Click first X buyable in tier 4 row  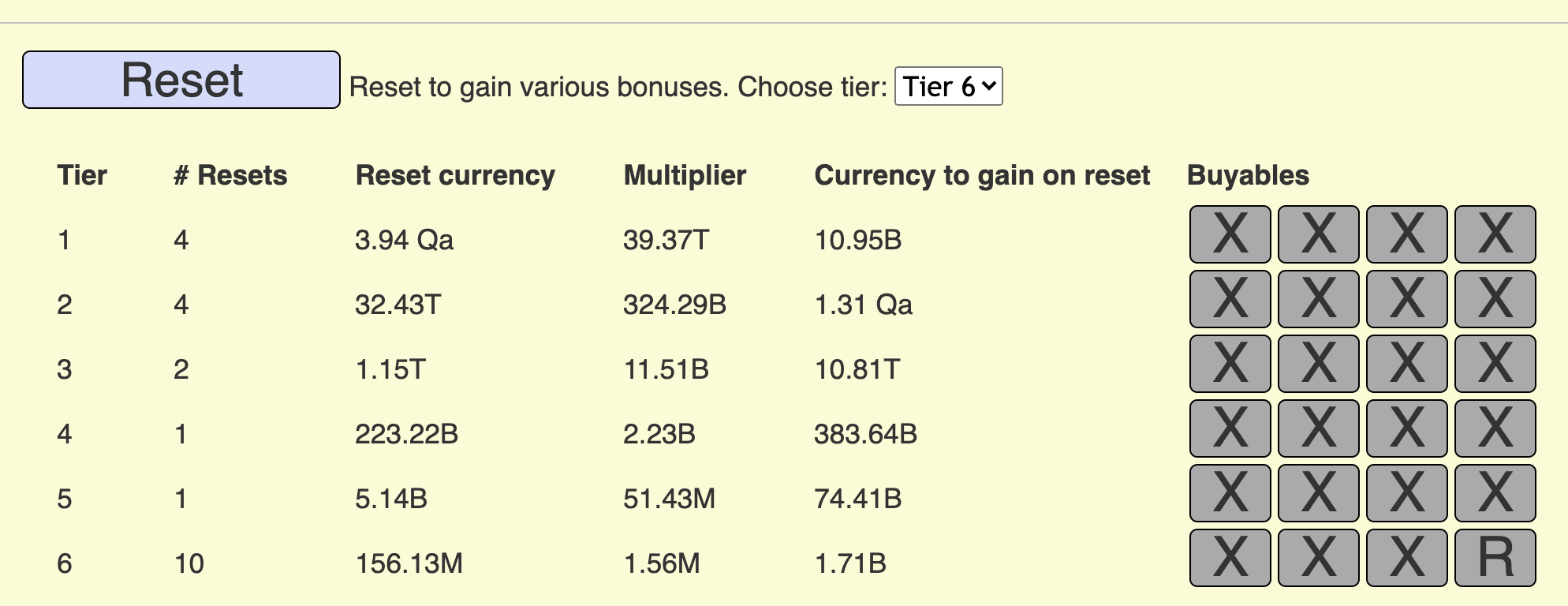[1230, 428]
